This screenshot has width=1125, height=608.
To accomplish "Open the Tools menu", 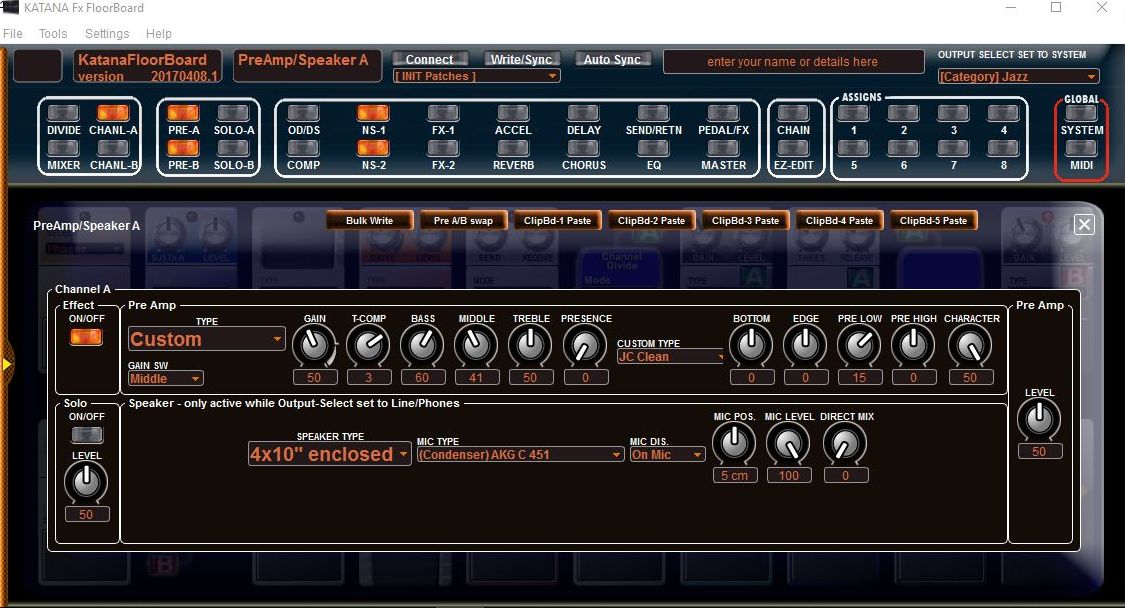I will 53,34.
